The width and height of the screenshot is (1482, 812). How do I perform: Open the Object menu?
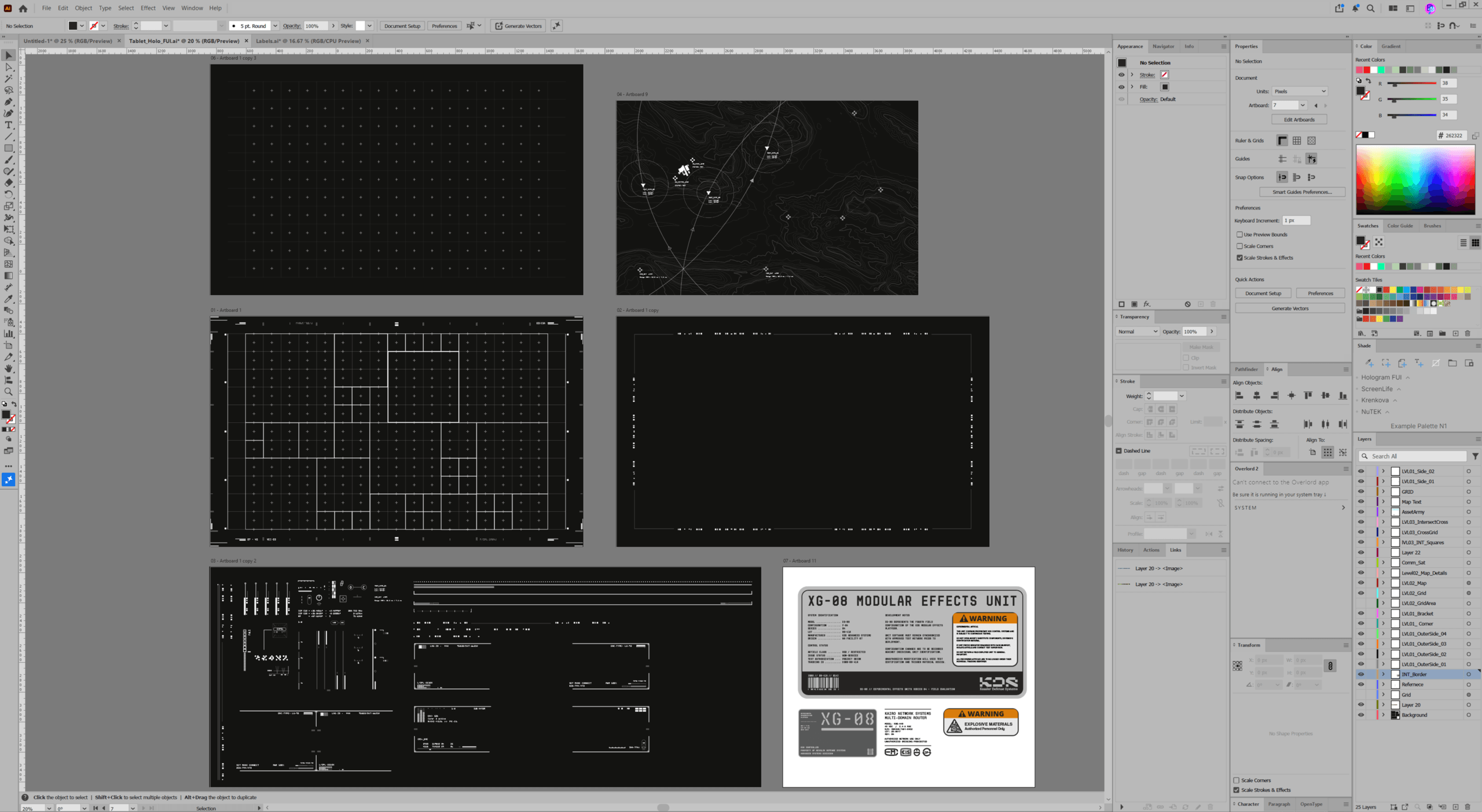pos(83,8)
